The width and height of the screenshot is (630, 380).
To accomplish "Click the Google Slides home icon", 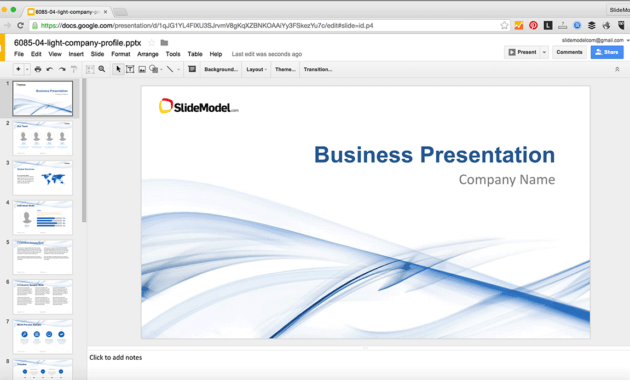I will coord(2,47).
